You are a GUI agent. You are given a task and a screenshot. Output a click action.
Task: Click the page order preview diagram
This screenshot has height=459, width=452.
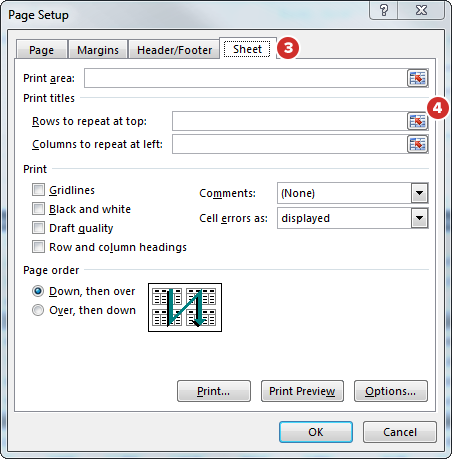click(x=185, y=307)
